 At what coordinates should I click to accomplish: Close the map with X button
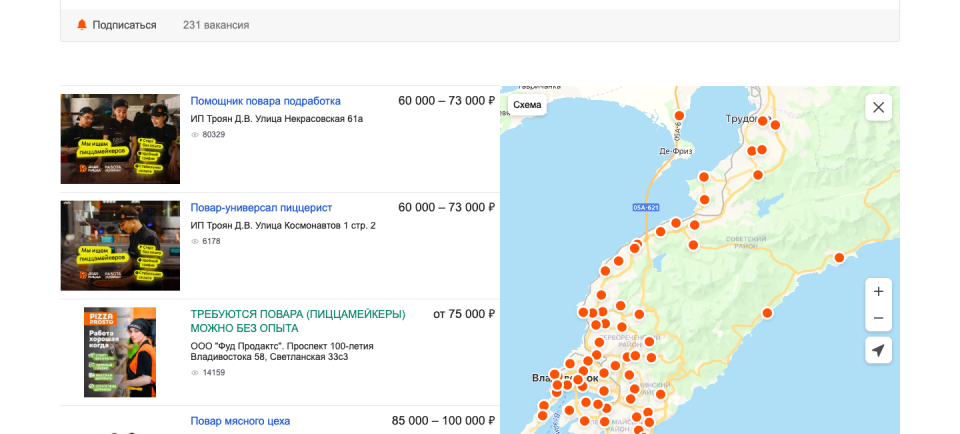click(878, 107)
